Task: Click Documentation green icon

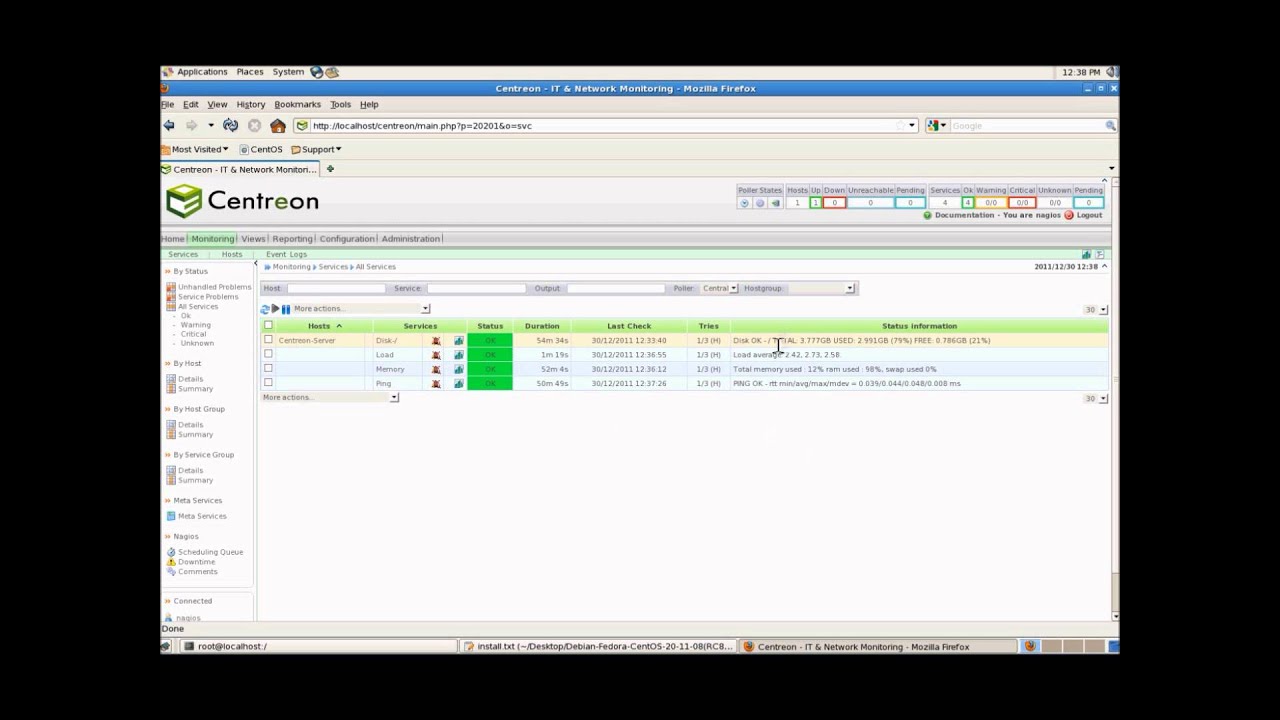Action: point(927,215)
